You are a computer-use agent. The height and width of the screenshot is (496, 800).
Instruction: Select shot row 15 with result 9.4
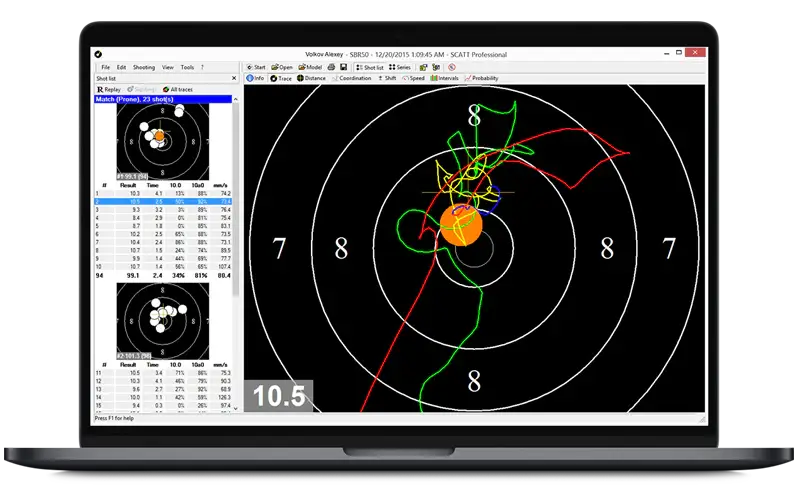[x=163, y=406]
